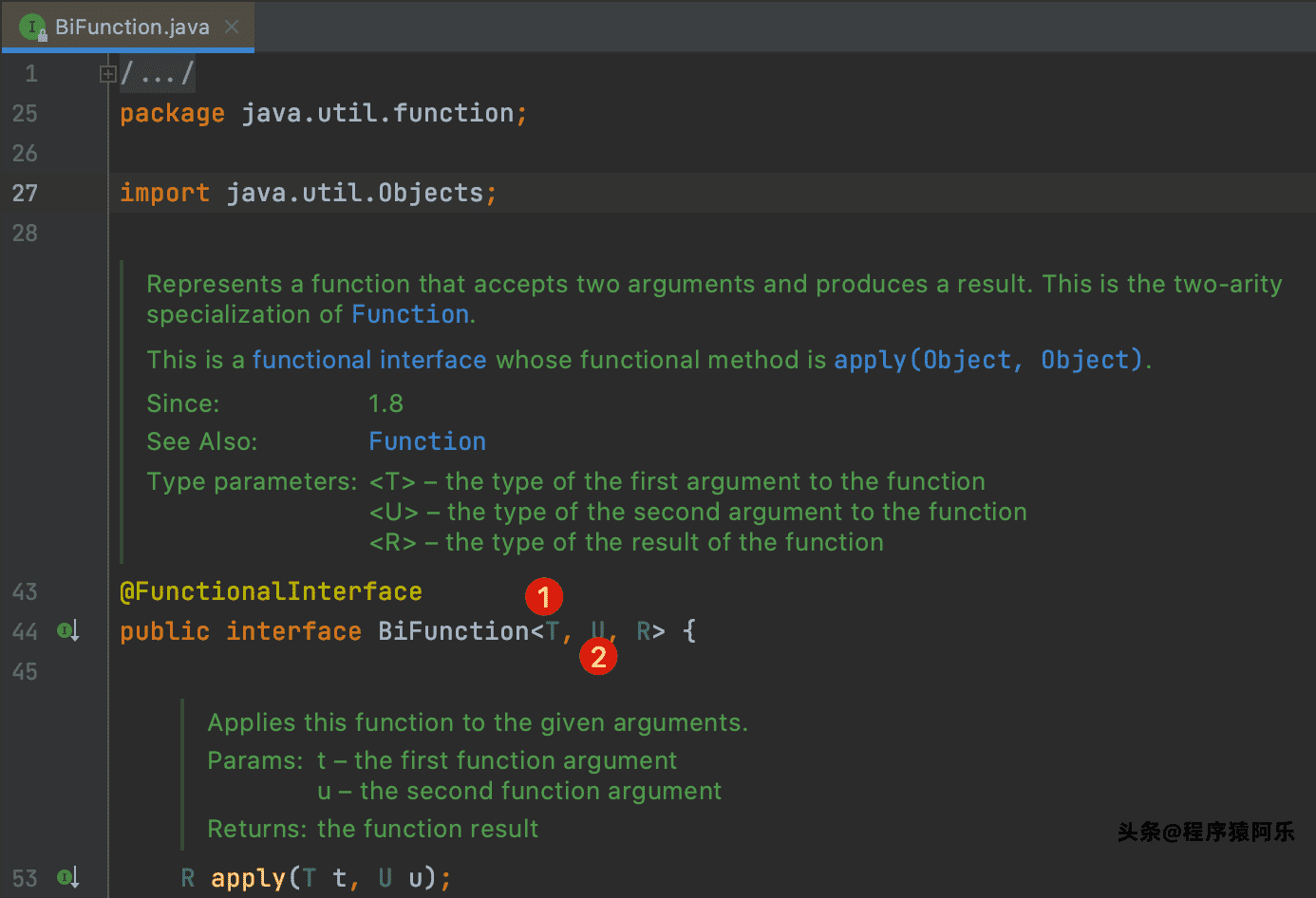Click the <T> type parameter description line
This screenshot has width=1316, height=898.
(677, 481)
